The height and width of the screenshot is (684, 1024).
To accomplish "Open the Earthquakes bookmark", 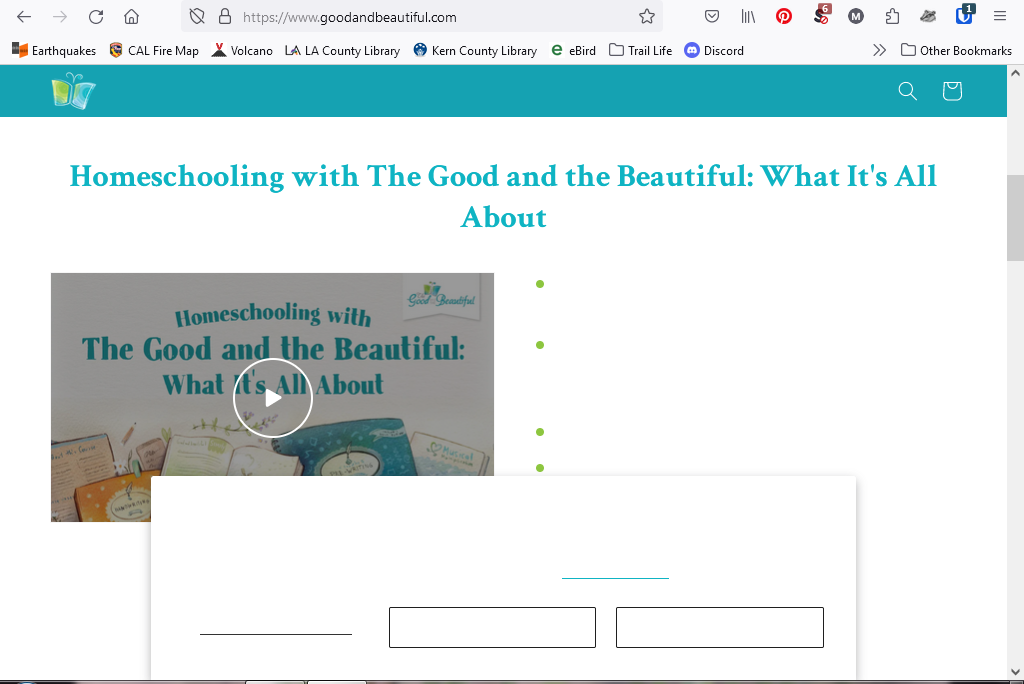I will coord(54,50).
